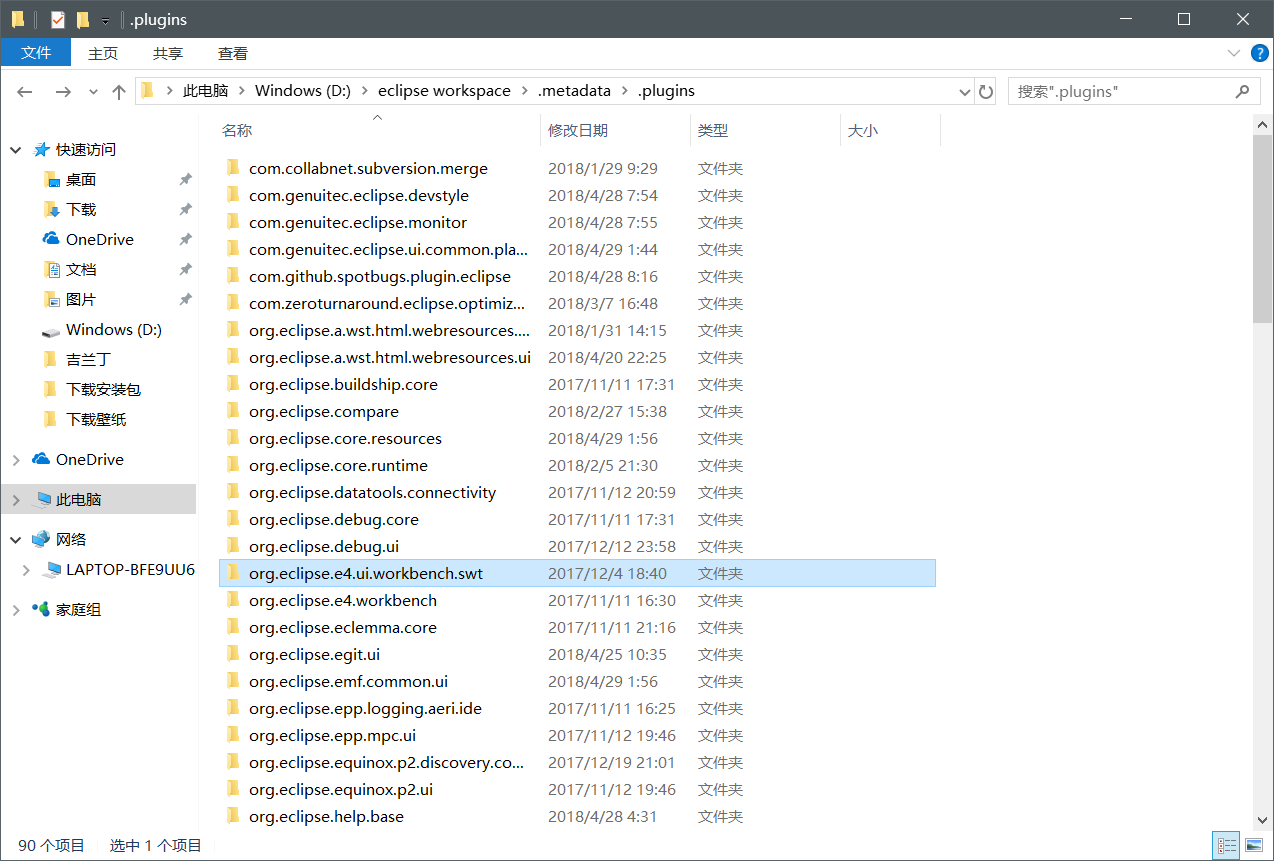Switch to large thumbnails view layout
The height and width of the screenshot is (861, 1274).
click(x=1252, y=846)
